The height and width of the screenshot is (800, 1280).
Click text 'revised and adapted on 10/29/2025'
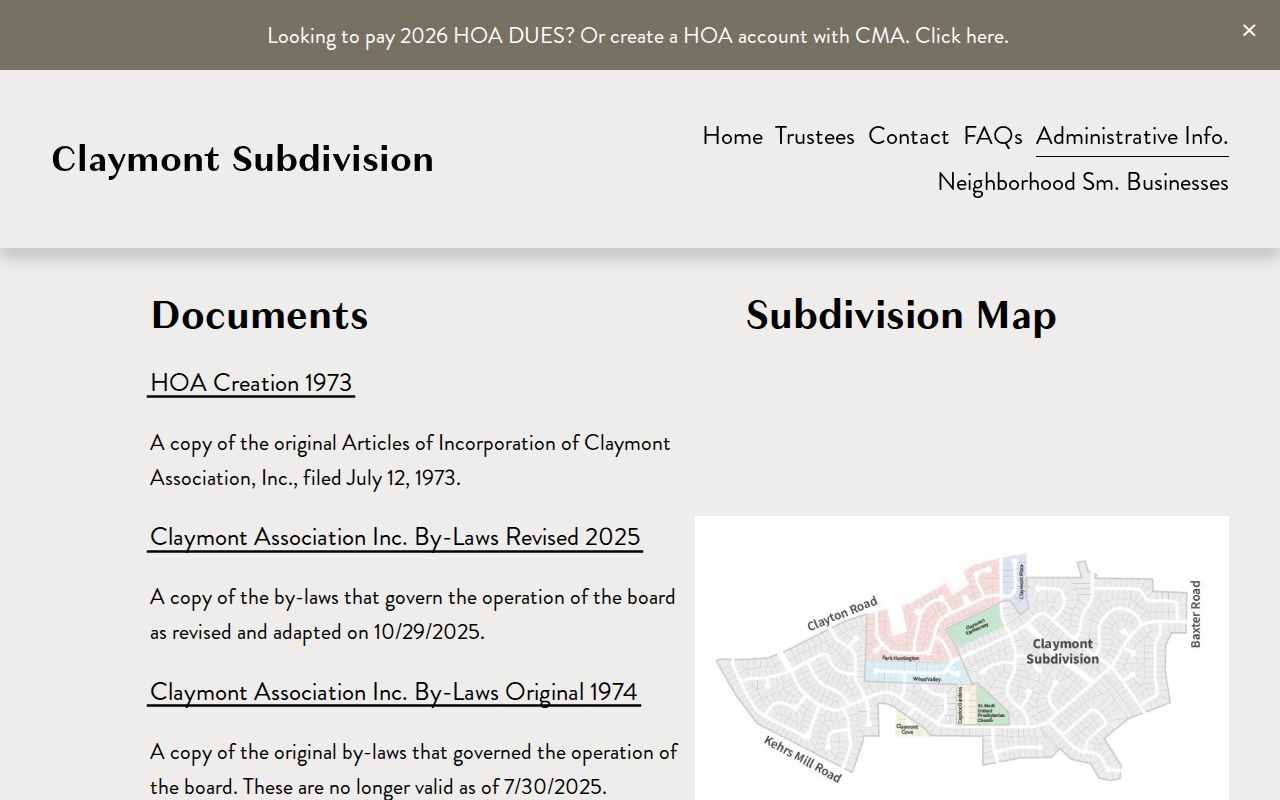click(327, 632)
